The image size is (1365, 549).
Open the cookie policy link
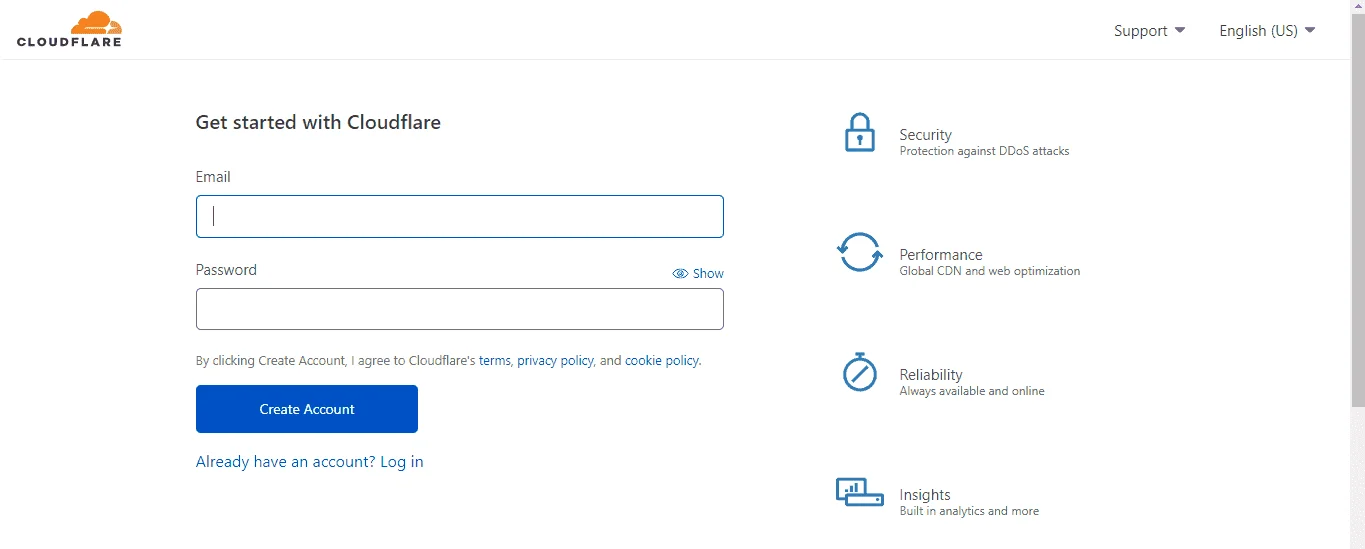[662, 360]
